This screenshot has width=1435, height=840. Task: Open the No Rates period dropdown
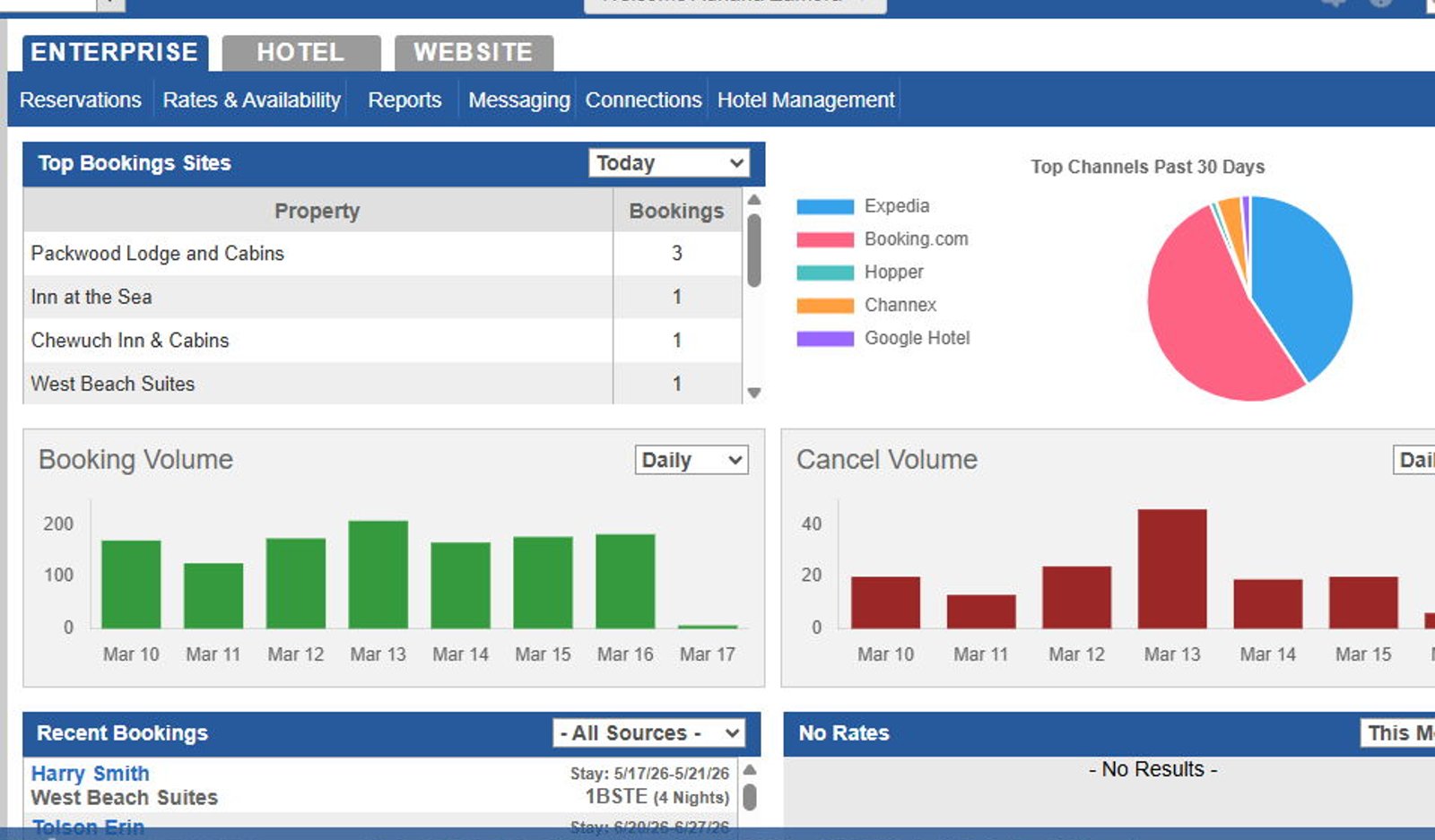tap(1398, 733)
